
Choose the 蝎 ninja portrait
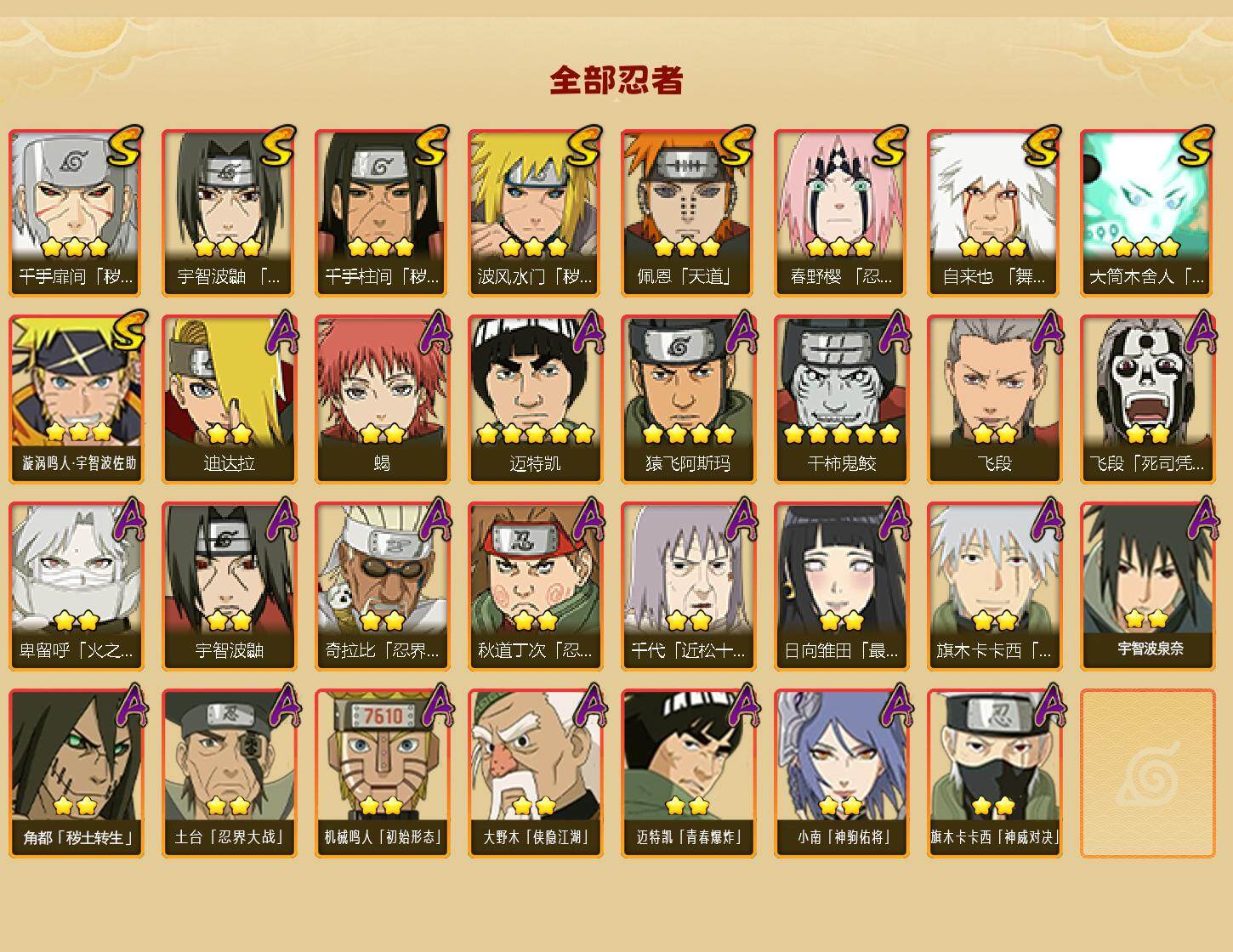point(382,399)
